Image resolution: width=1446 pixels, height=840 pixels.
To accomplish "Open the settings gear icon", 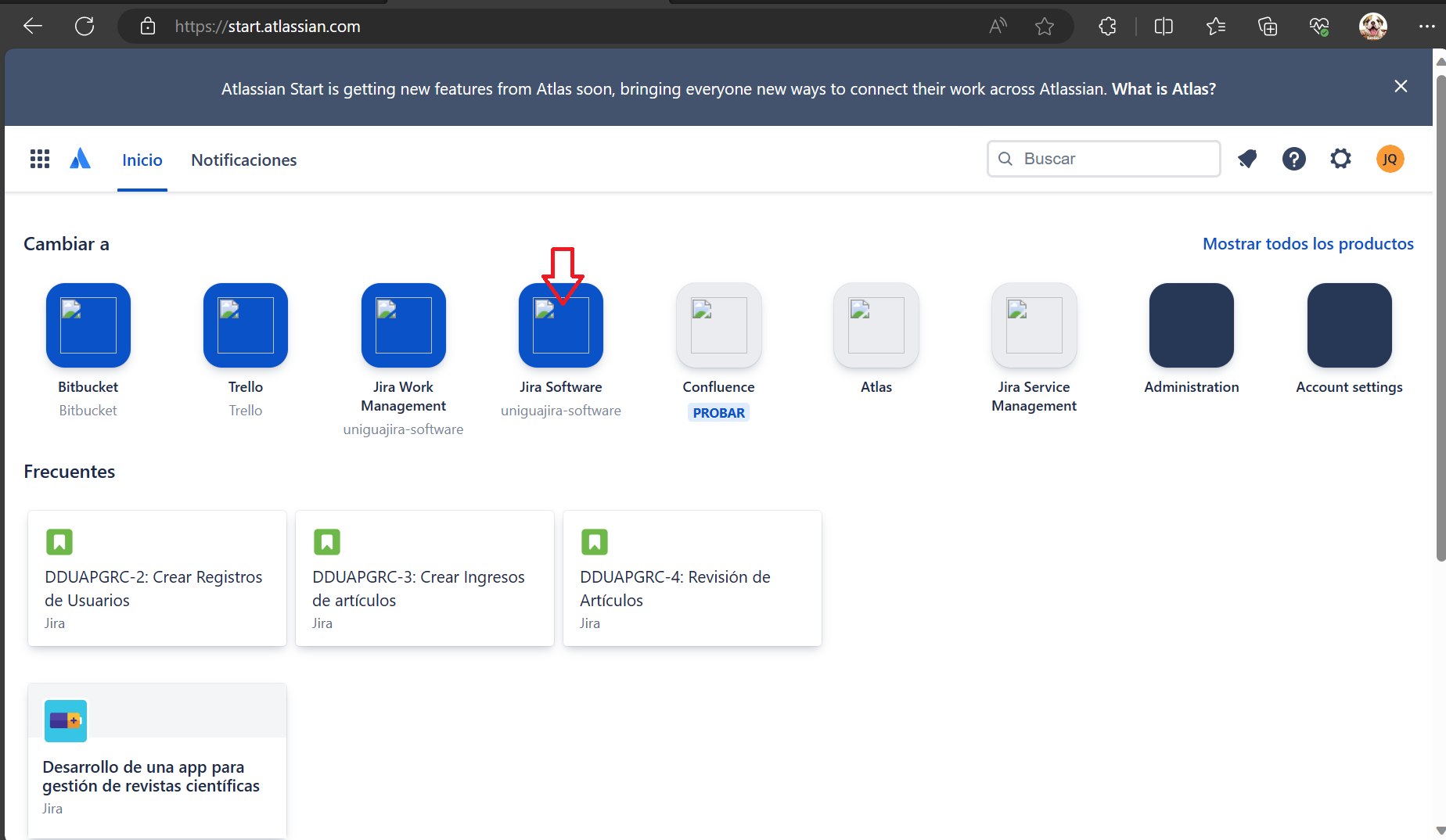I will [x=1341, y=160].
